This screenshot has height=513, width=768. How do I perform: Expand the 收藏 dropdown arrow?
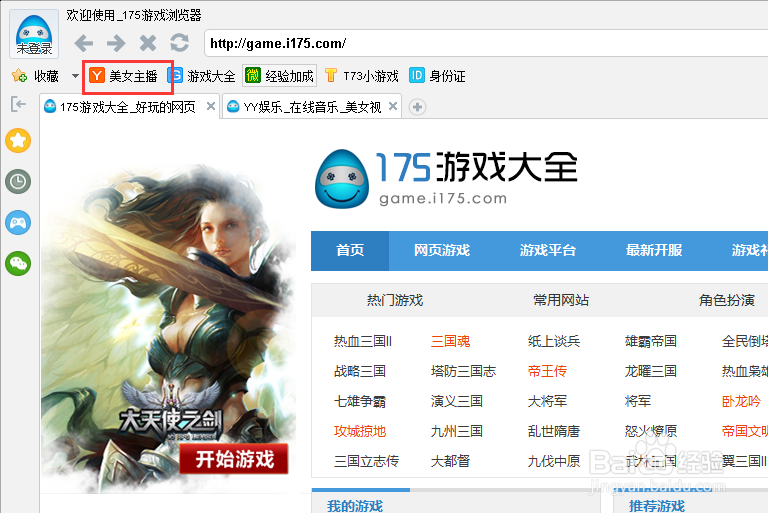tap(75, 76)
